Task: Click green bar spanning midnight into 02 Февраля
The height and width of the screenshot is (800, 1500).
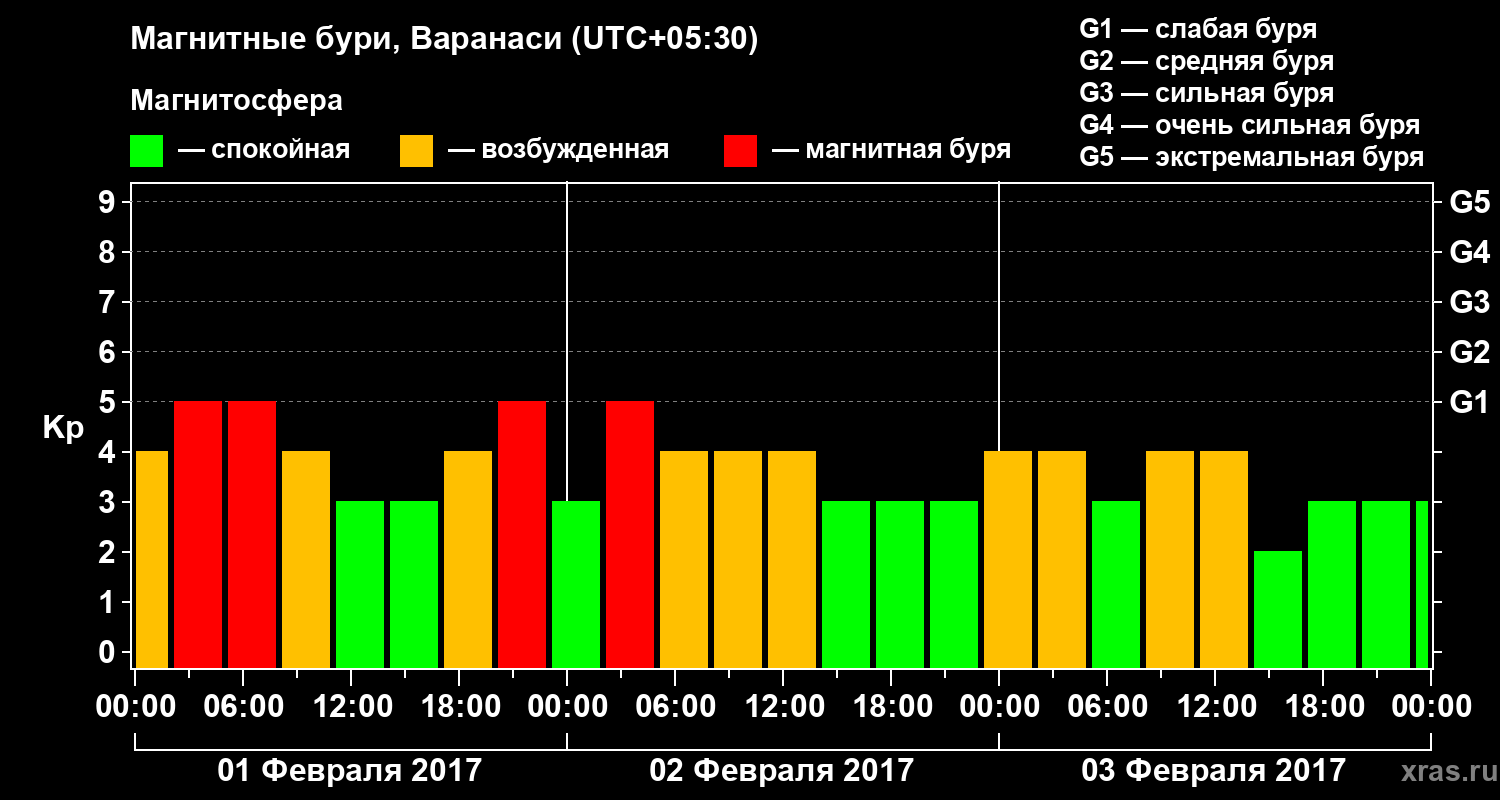Action: pyautogui.click(x=576, y=584)
